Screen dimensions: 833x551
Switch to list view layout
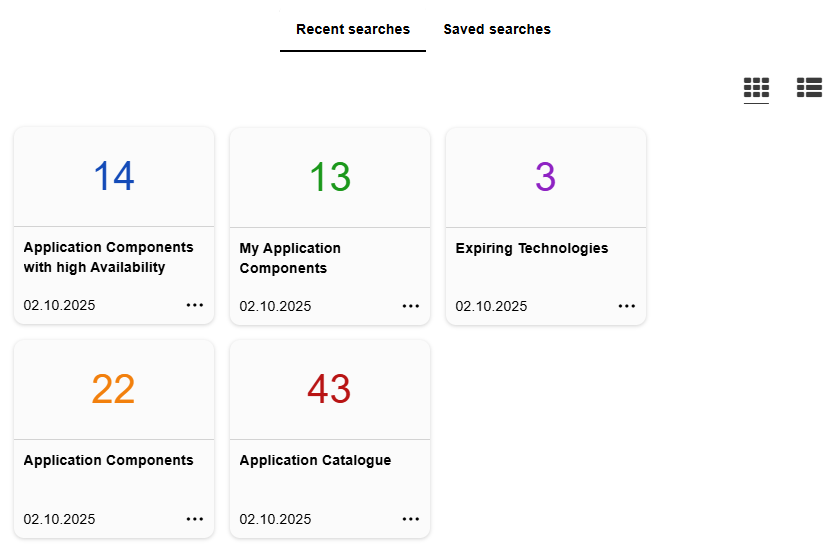click(809, 88)
